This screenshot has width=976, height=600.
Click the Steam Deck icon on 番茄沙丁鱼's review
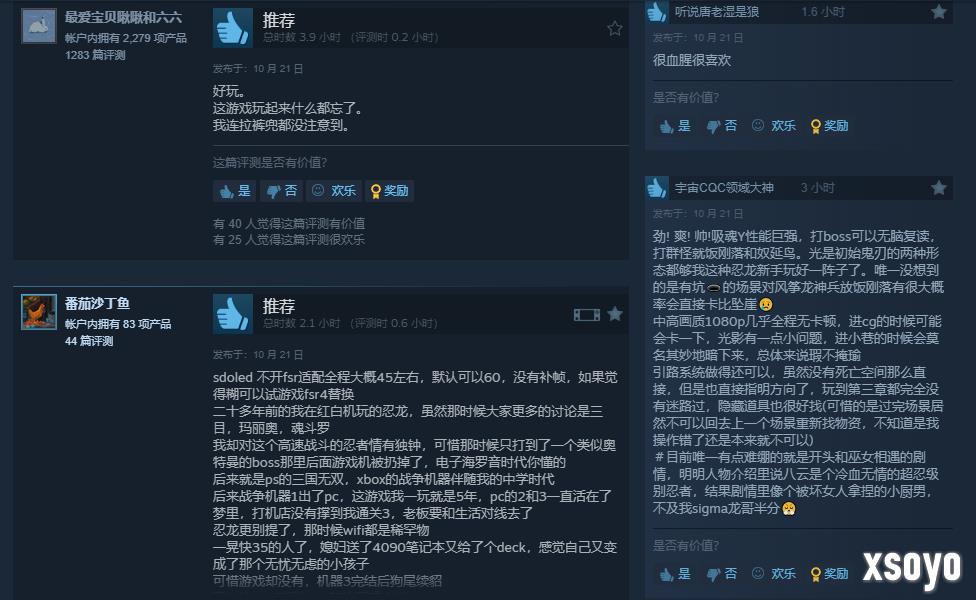(x=586, y=315)
